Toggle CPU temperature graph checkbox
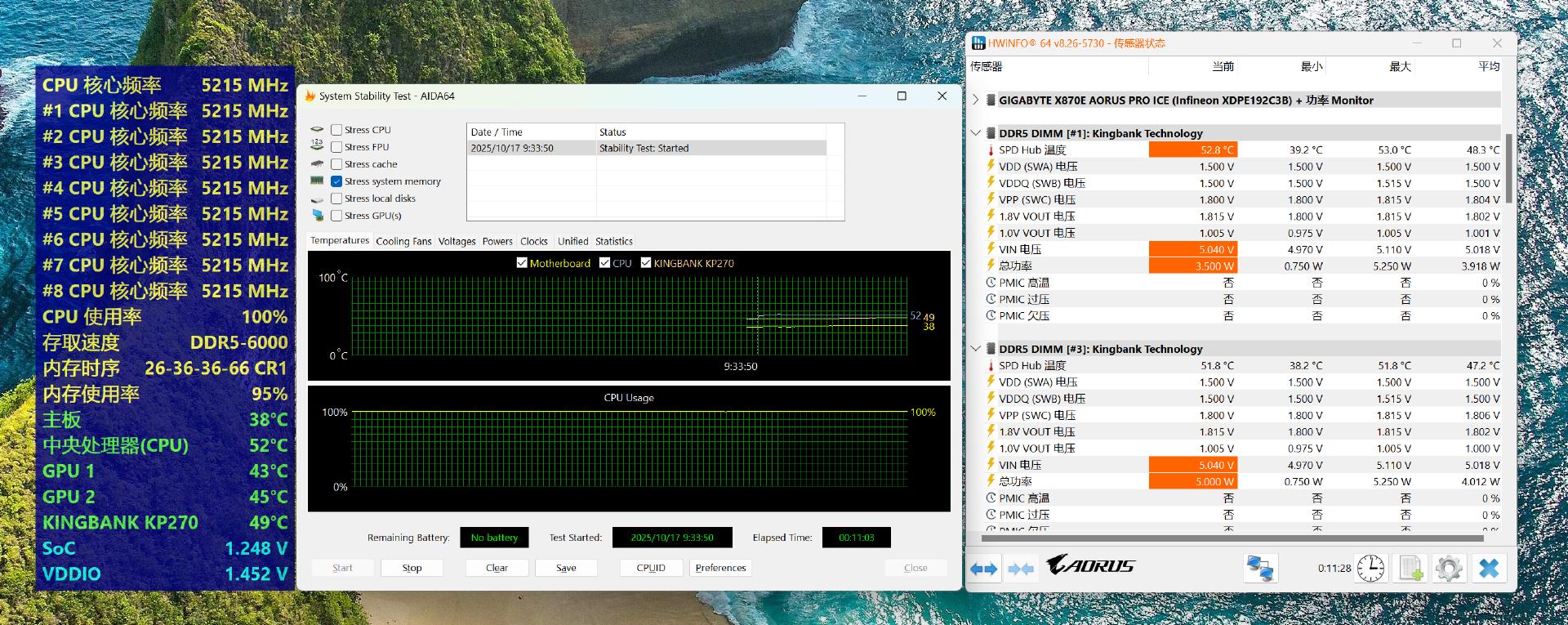 pos(604,263)
